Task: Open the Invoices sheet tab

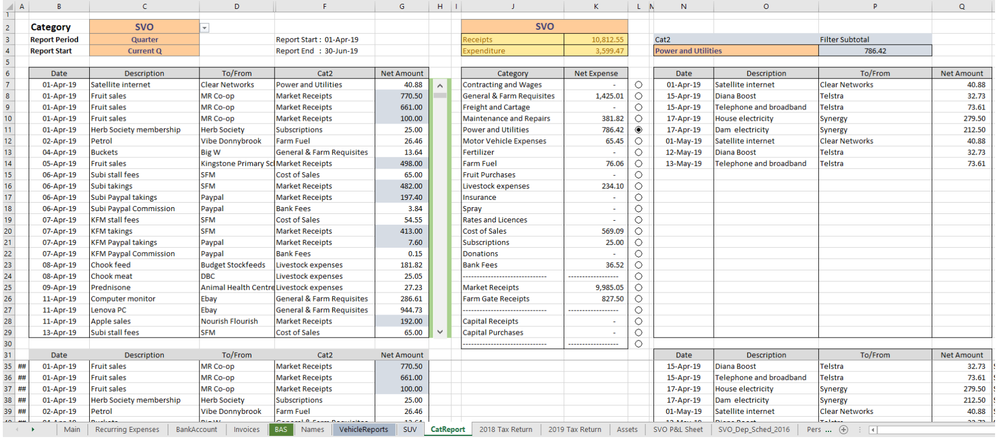Action: coord(247,430)
